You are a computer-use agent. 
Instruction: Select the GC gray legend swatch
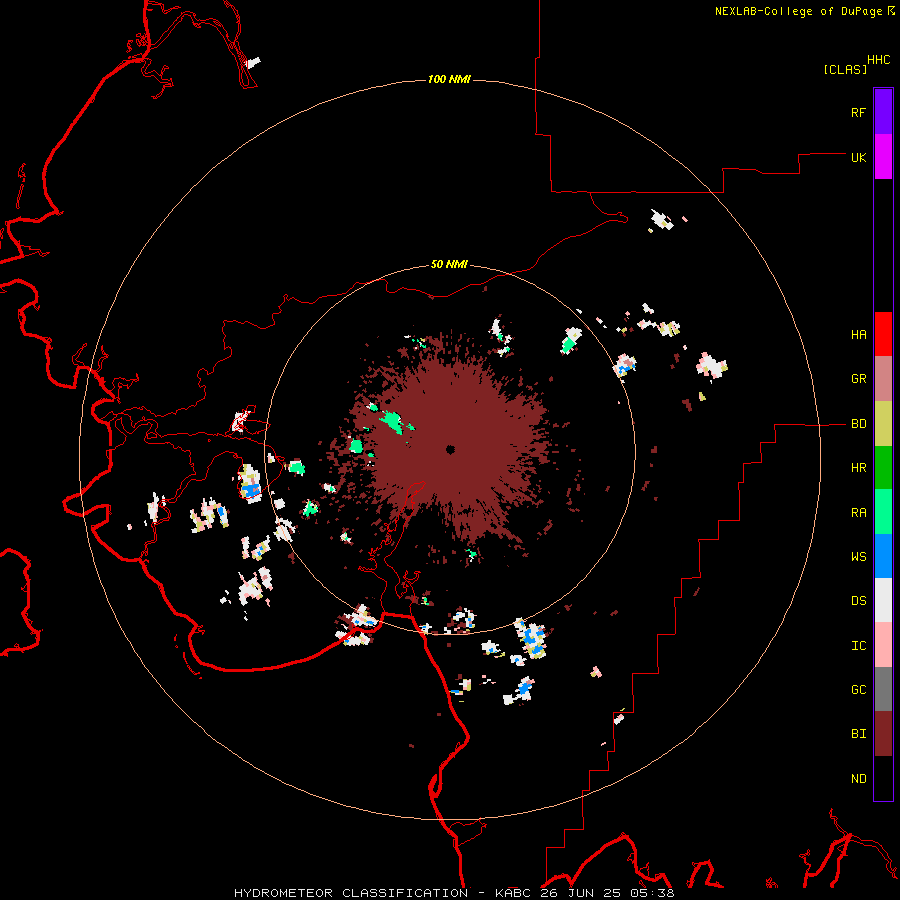tap(883, 689)
